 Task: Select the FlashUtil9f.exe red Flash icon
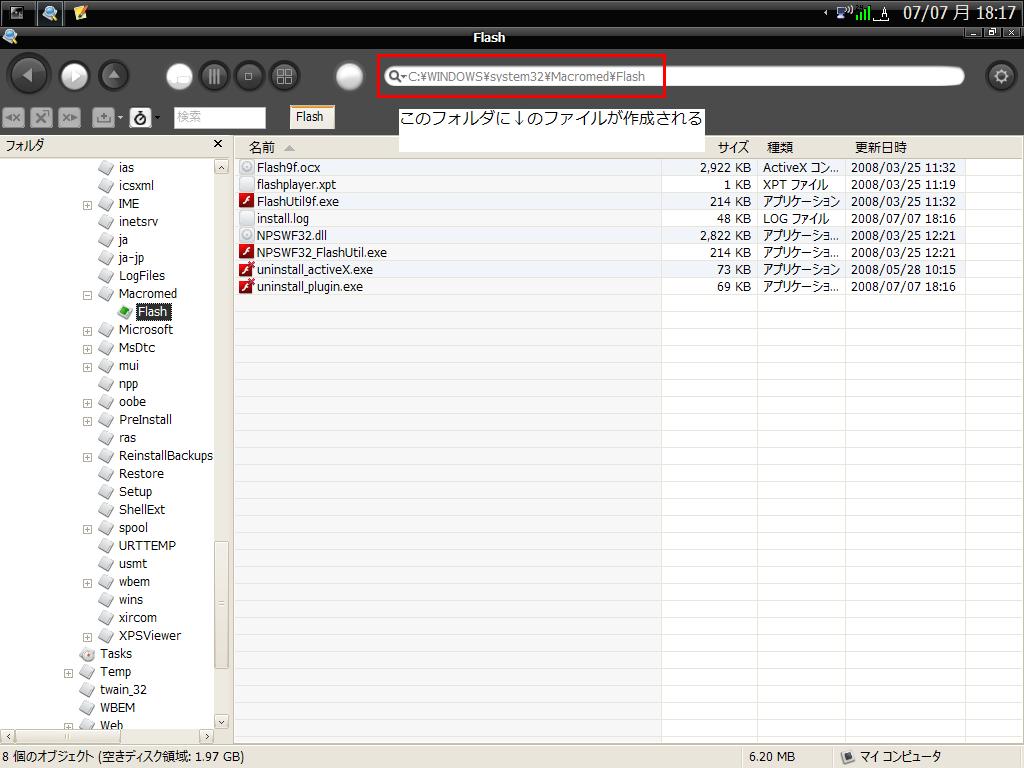[246, 201]
